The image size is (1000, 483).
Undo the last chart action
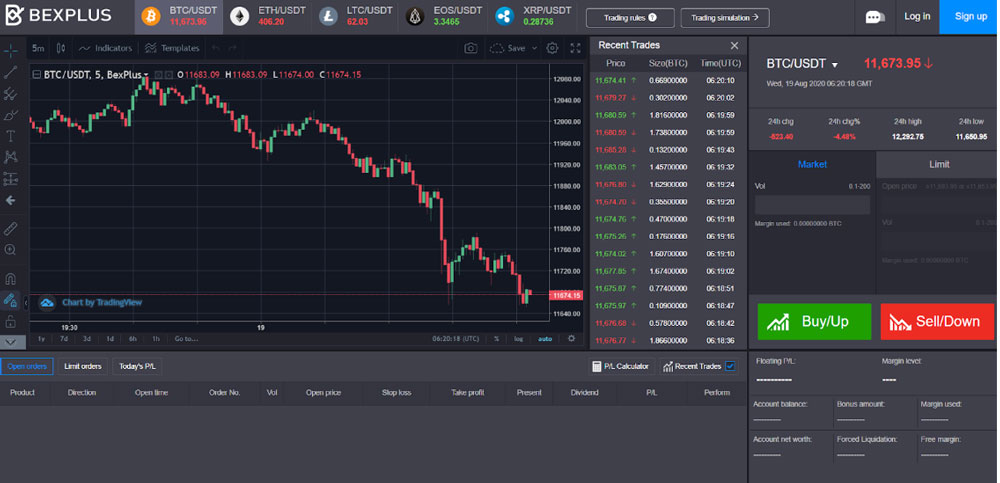(216, 48)
